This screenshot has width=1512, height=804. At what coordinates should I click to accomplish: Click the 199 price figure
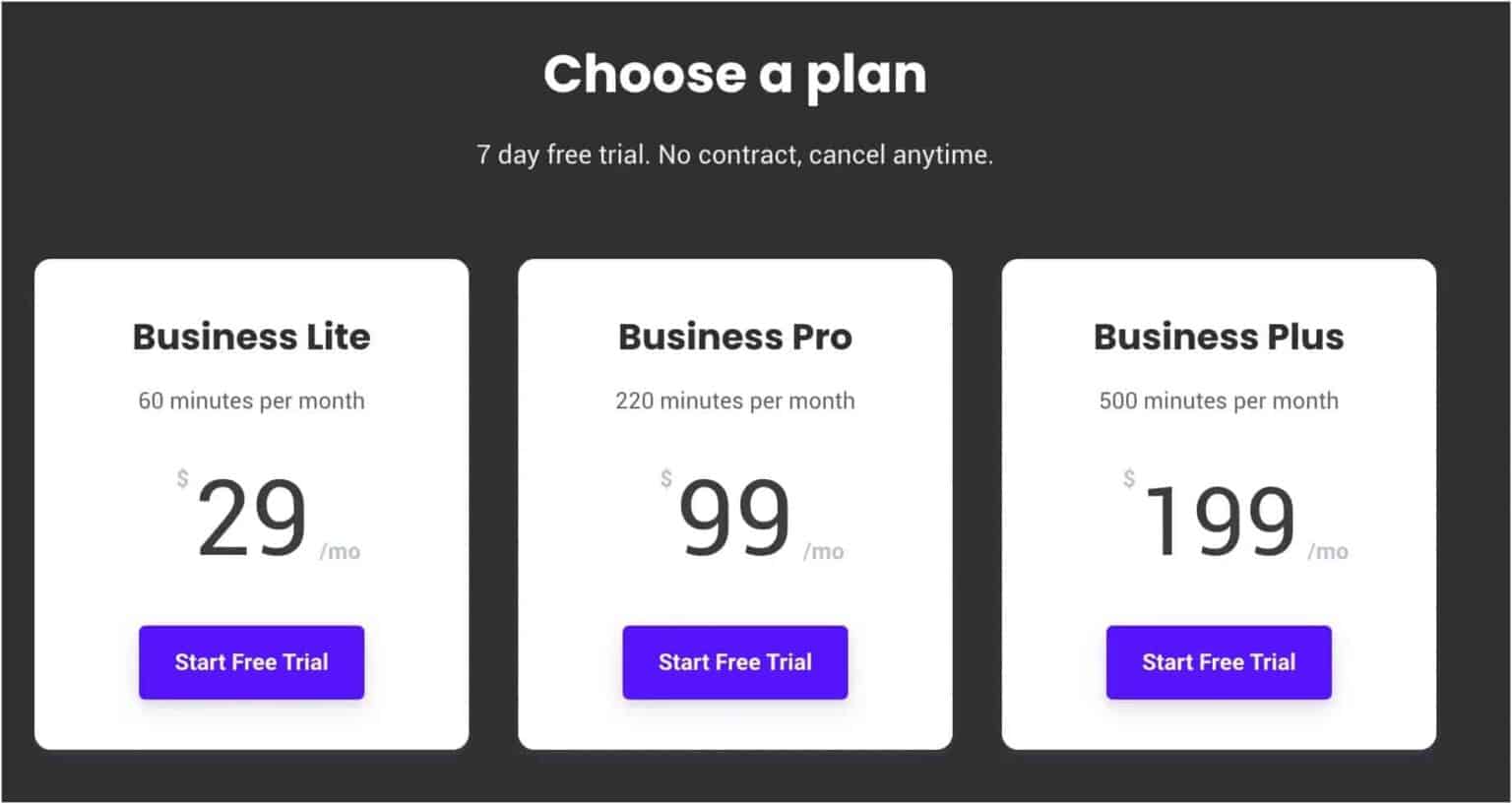click(x=1220, y=521)
